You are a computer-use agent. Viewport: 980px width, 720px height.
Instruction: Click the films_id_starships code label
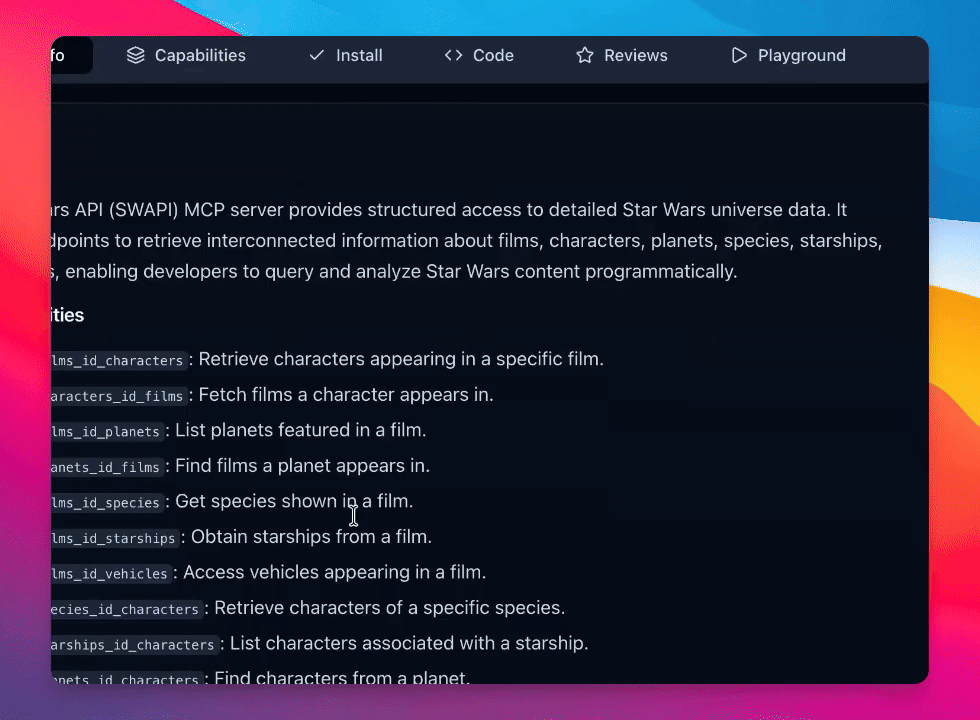click(x=115, y=539)
